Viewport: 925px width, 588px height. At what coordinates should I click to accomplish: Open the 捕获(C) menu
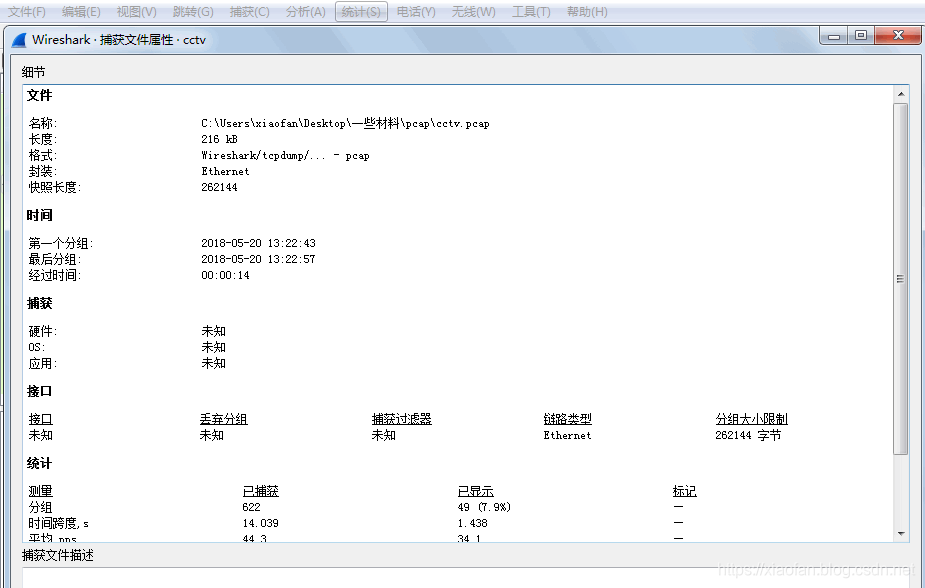point(250,12)
